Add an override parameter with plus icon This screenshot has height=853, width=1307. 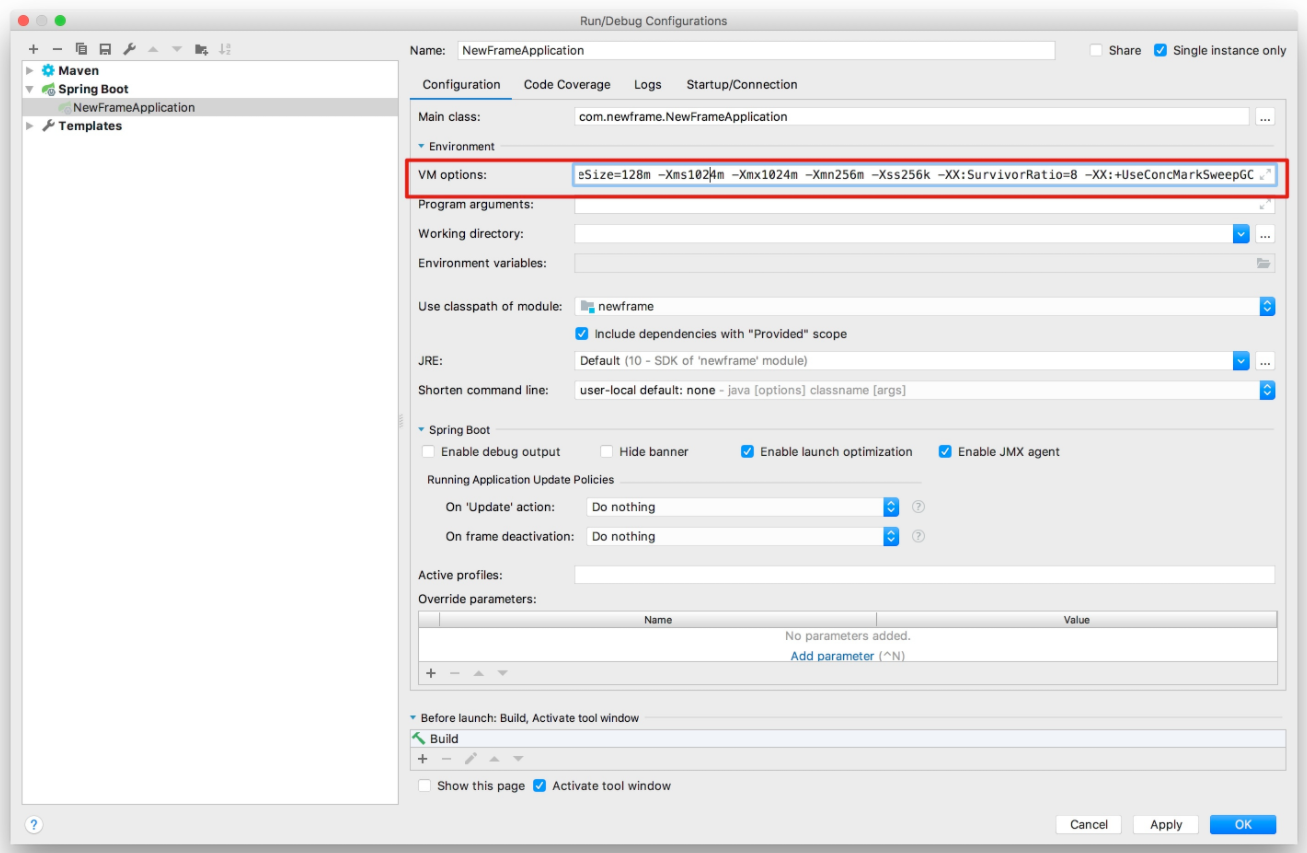pos(431,673)
